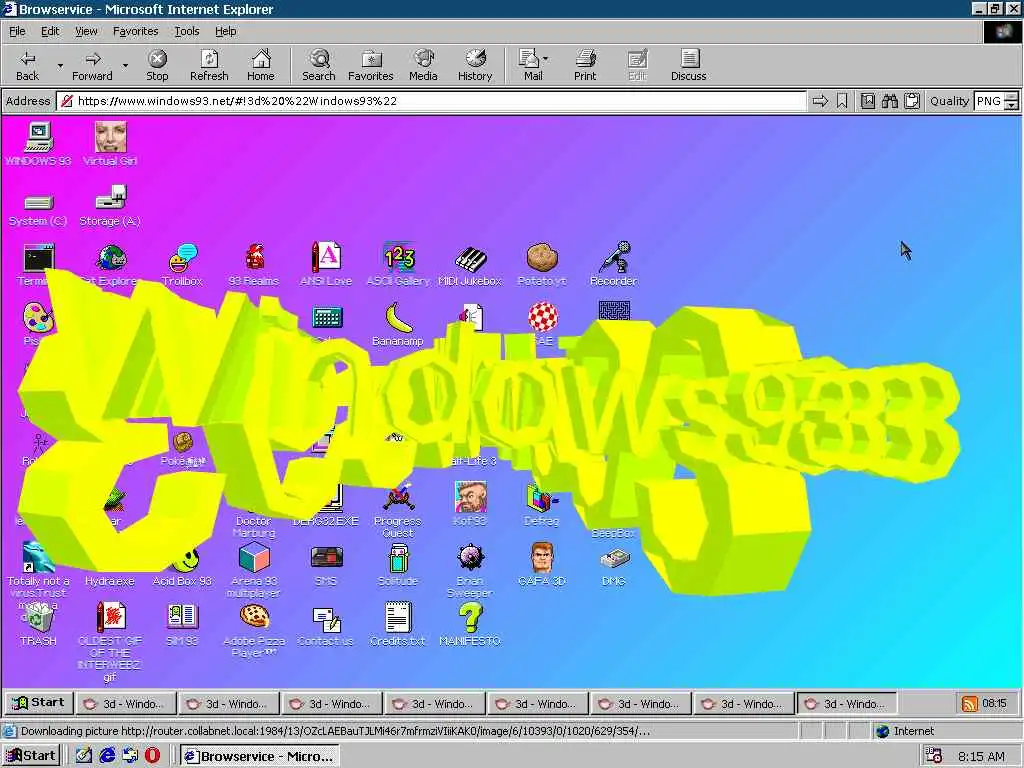1024x768 pixels.
Task: Open the Favorites toolbar button
Action: 371,65
